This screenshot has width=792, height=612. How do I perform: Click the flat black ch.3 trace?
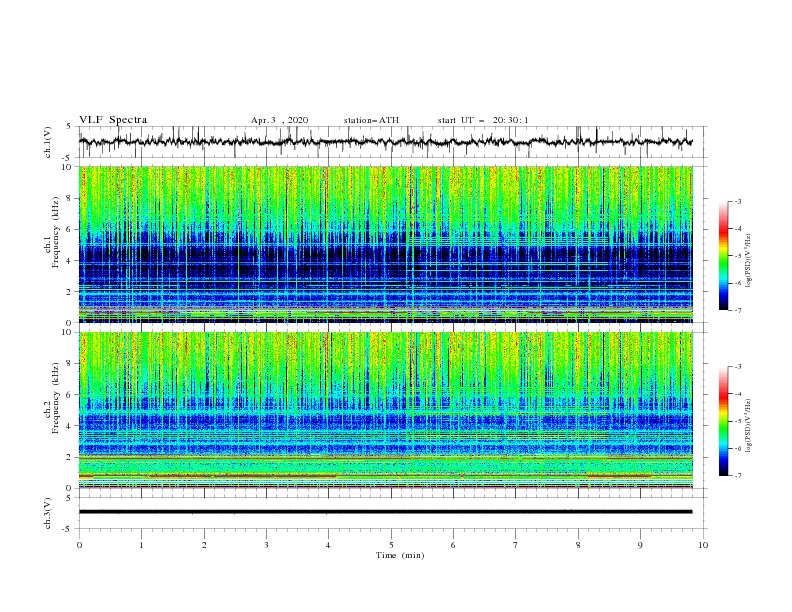[385, 512]
